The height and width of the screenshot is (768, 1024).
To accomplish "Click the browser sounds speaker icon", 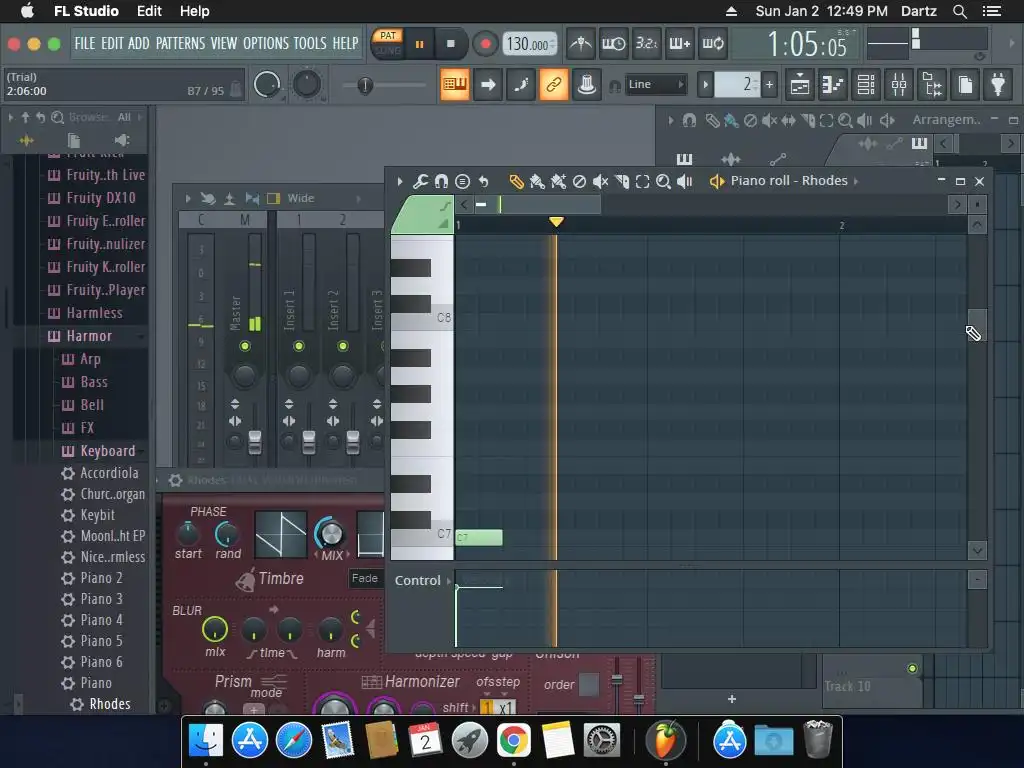I will pyautogui.click(x=121, y=140).
